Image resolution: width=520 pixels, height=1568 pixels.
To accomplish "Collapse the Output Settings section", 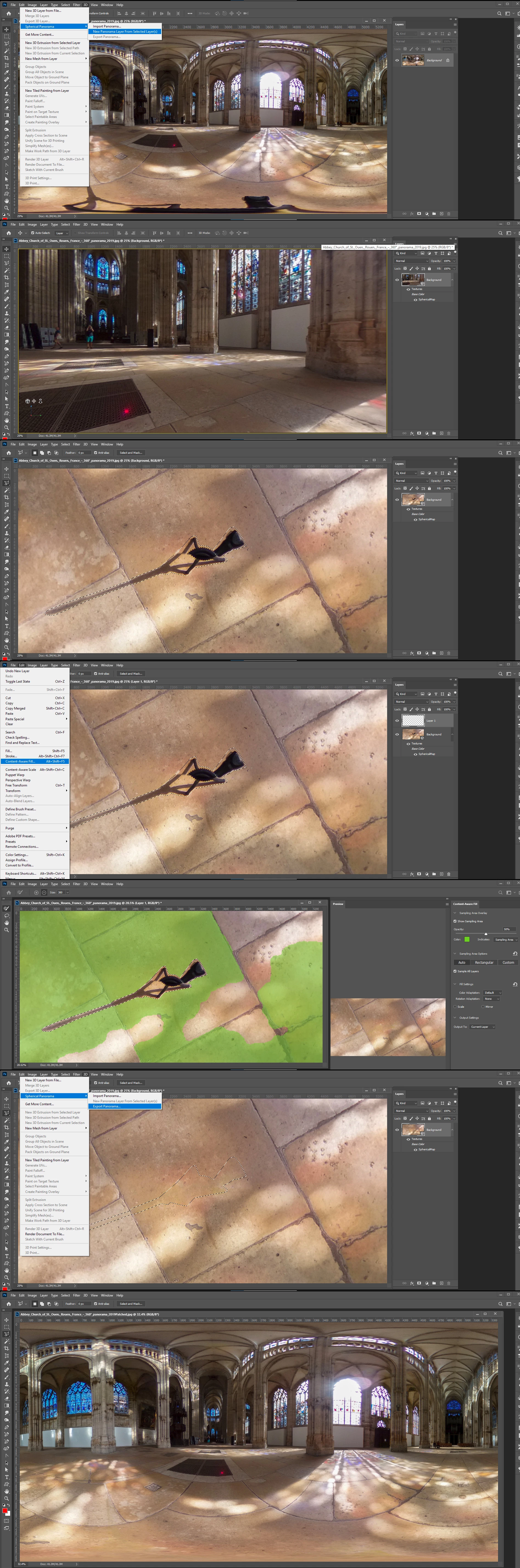I will point(455,1018).
